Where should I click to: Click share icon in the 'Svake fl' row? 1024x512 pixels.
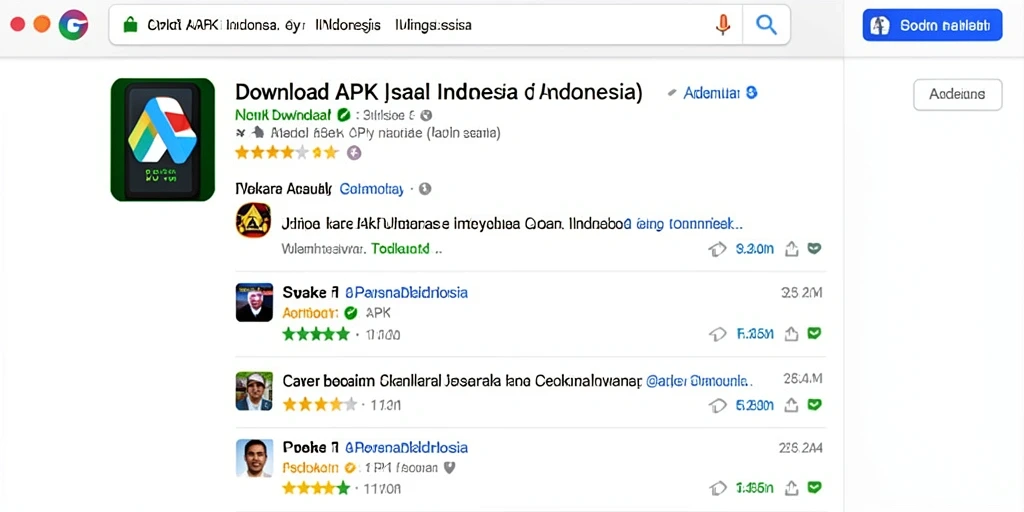pyautogui.click(x=792, y=334)
